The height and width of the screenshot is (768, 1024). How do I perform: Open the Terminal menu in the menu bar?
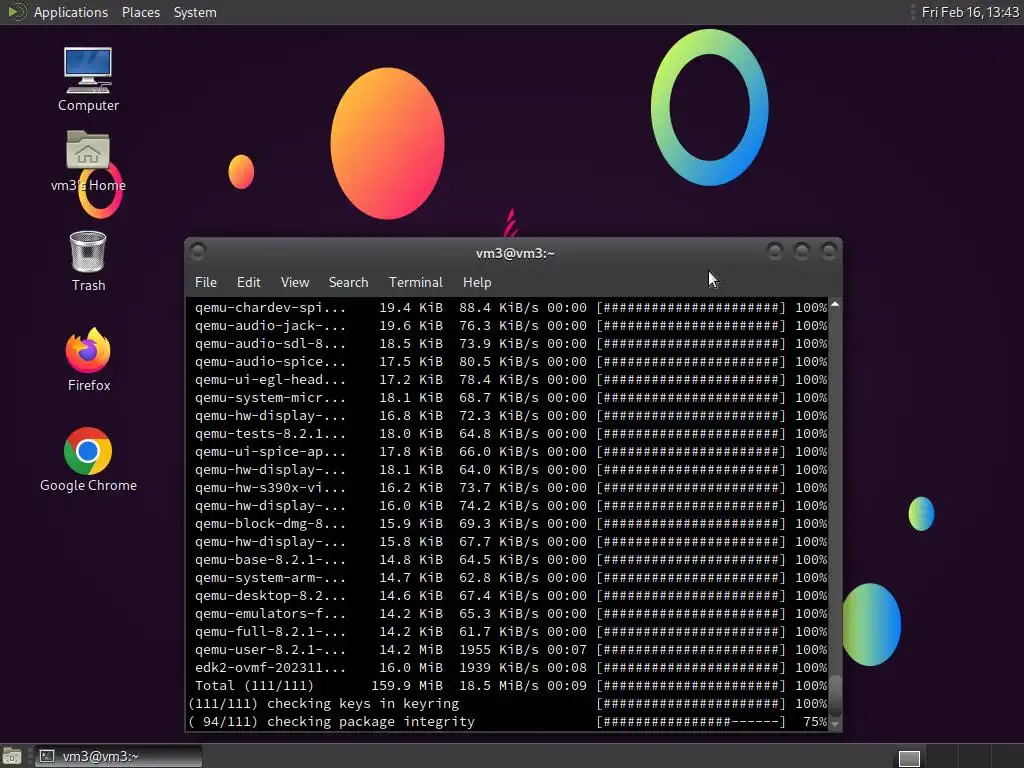click(x=415, y=282)
